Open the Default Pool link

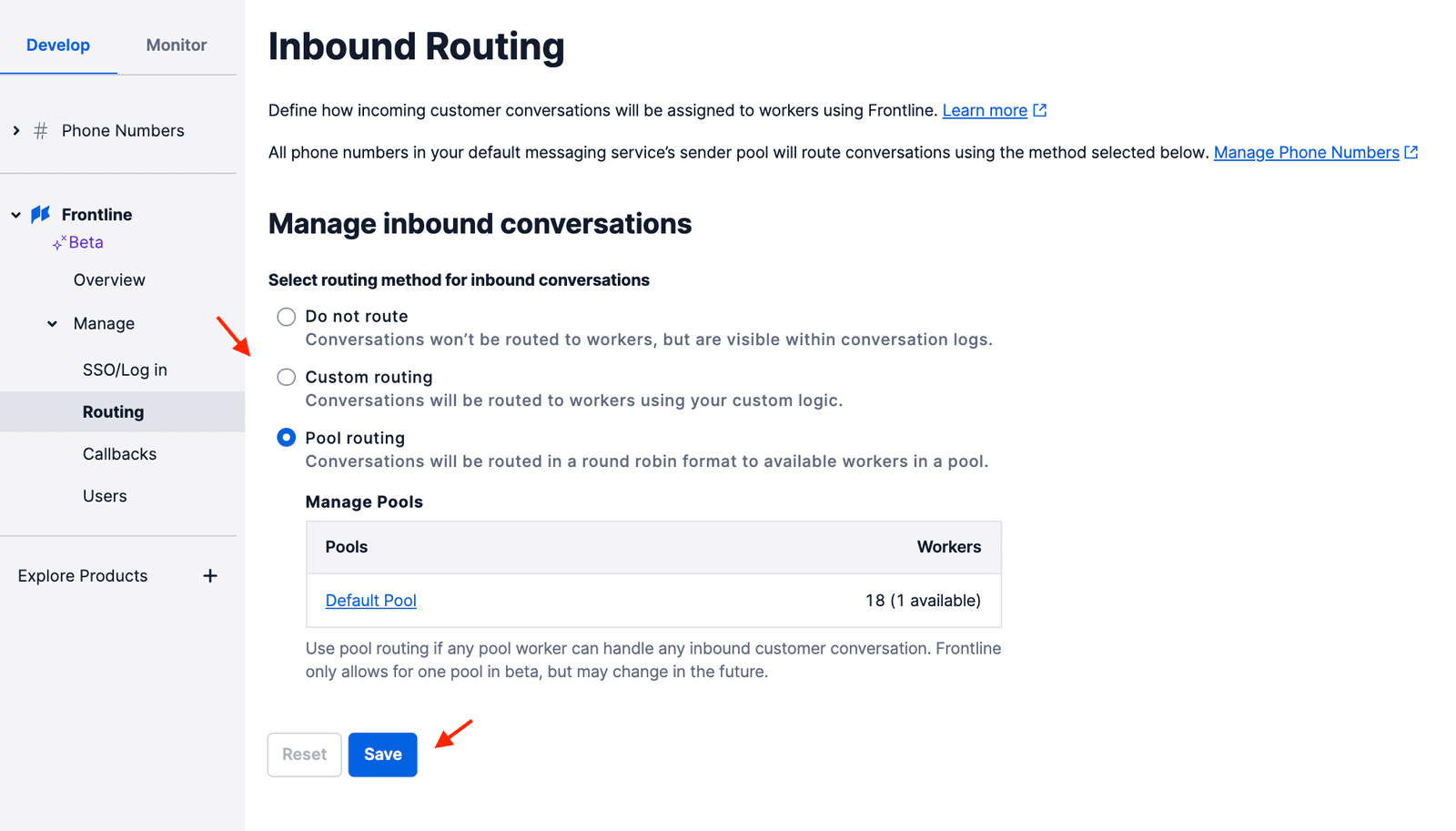tap(370, 600)
